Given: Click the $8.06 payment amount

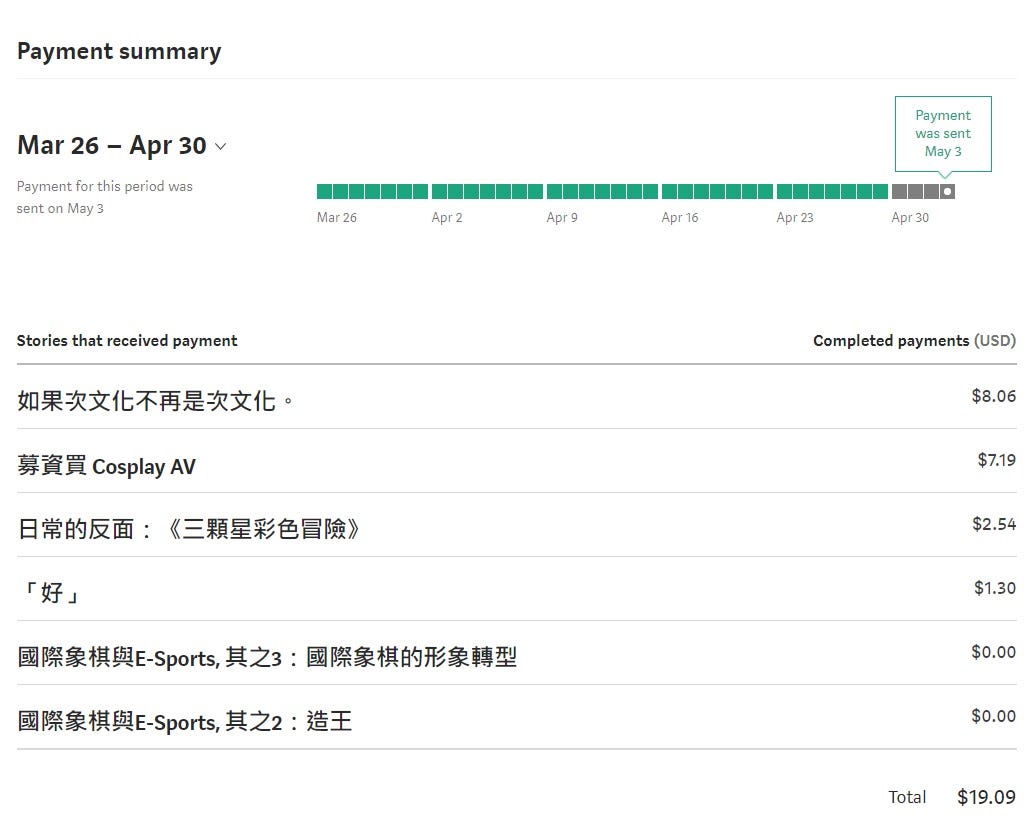Looking at the screenshot, I should (x=994, y=396).
